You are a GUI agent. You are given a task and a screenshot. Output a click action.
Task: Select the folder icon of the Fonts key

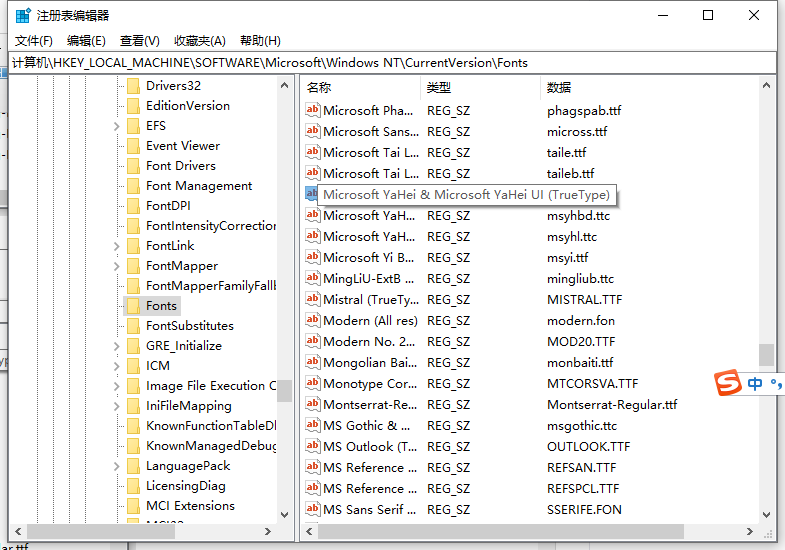coord(133,306)
